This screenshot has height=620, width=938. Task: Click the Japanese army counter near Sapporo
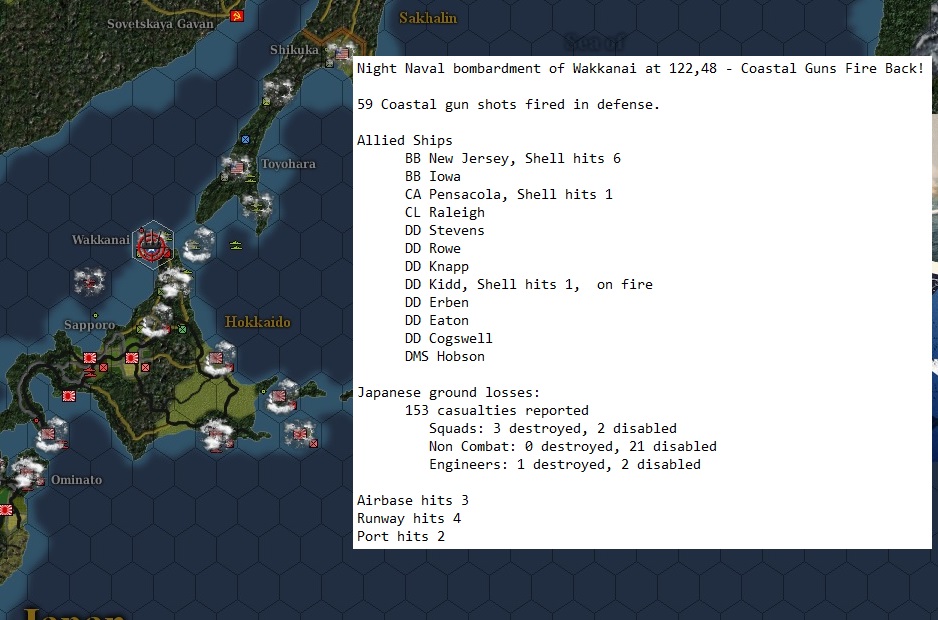coord(89,358)
